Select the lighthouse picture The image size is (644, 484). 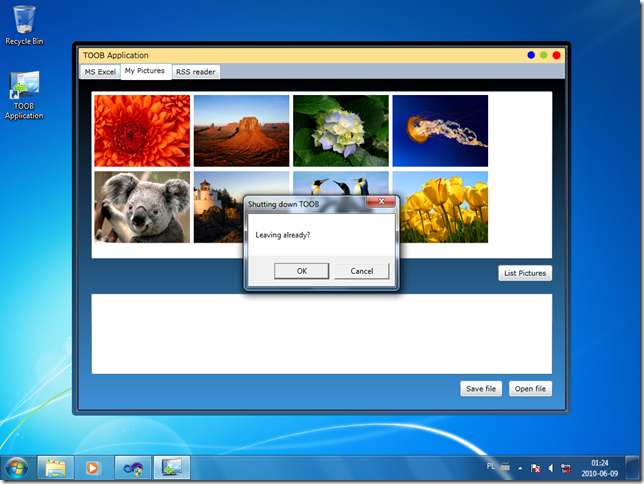[x=218, y=207]
